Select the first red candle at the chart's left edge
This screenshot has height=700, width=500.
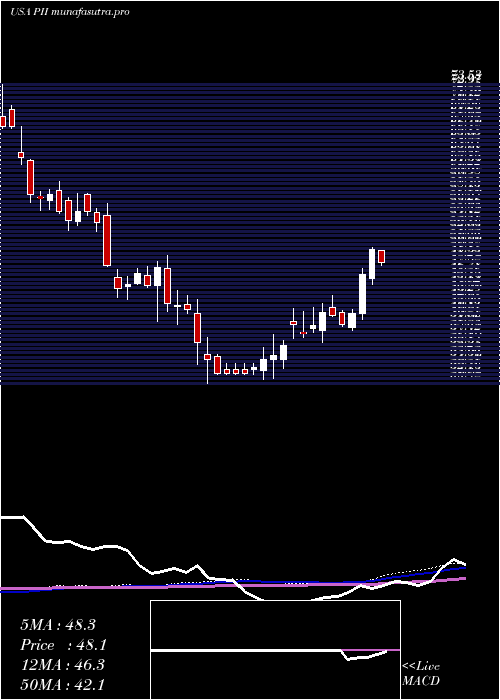click(3, 121)
